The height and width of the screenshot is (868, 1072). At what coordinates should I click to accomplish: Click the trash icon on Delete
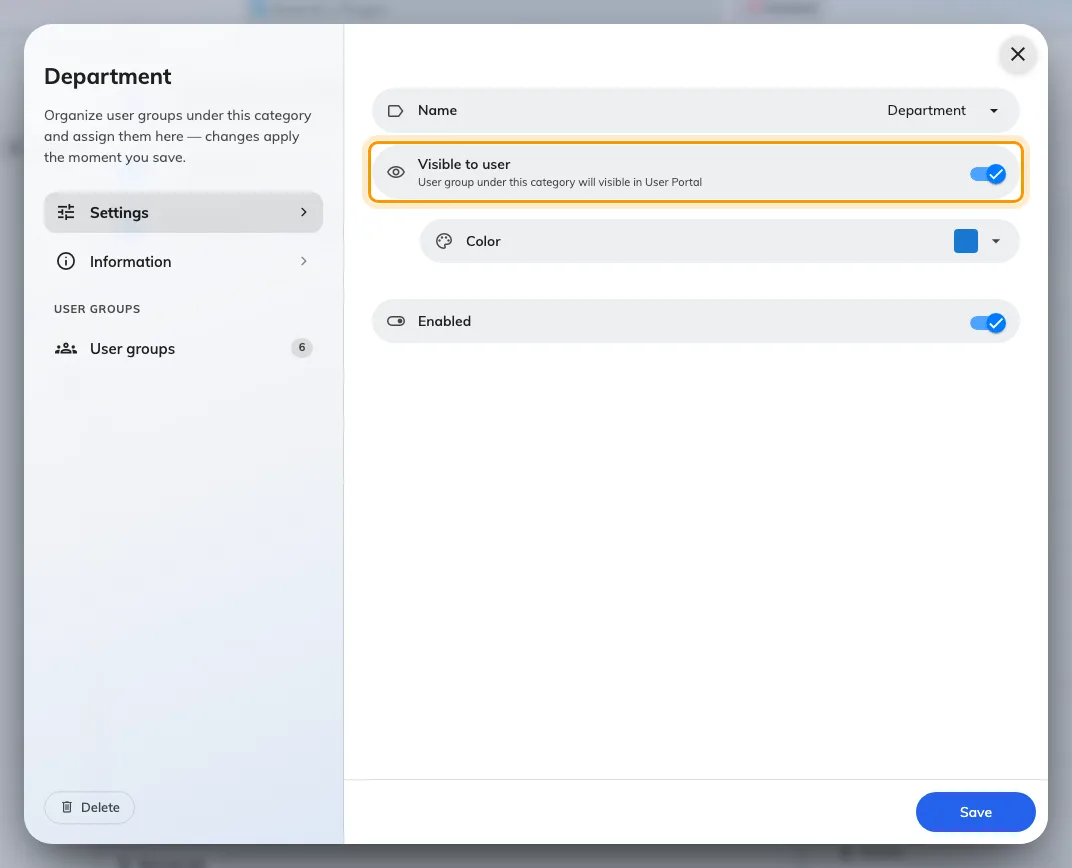pyautogui.click(x=67, y=807)
